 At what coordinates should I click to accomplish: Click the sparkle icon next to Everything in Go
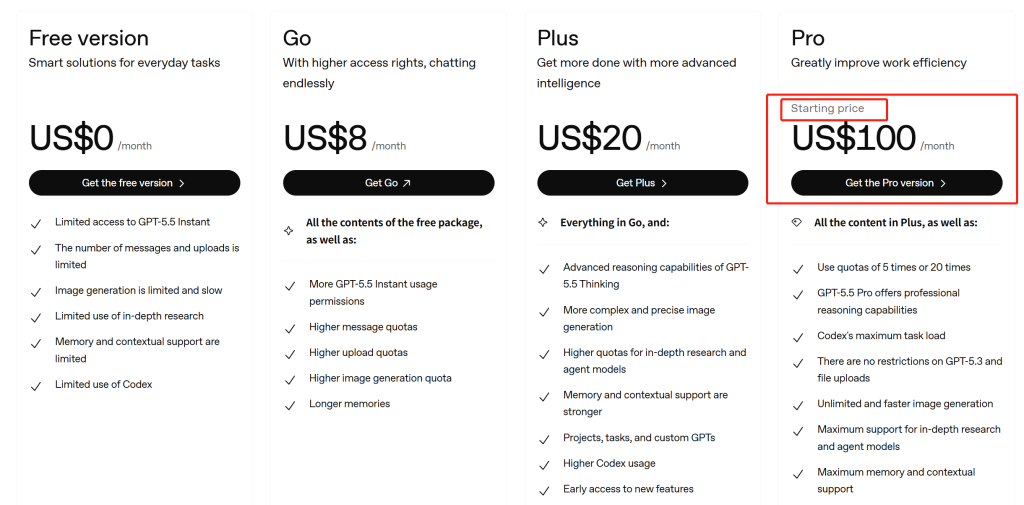[543, 223]
